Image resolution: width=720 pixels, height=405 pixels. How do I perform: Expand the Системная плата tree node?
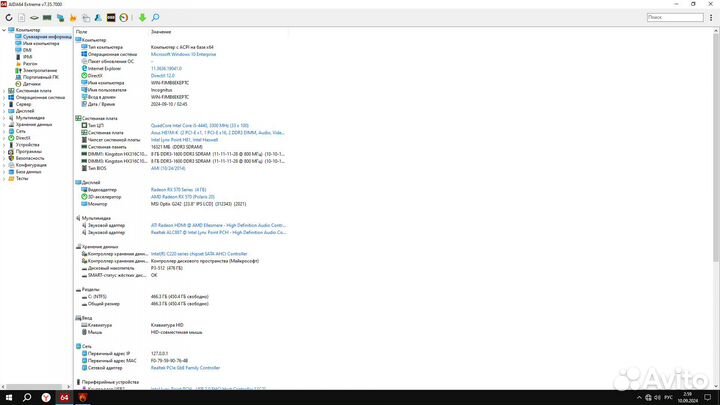[4, 90]
